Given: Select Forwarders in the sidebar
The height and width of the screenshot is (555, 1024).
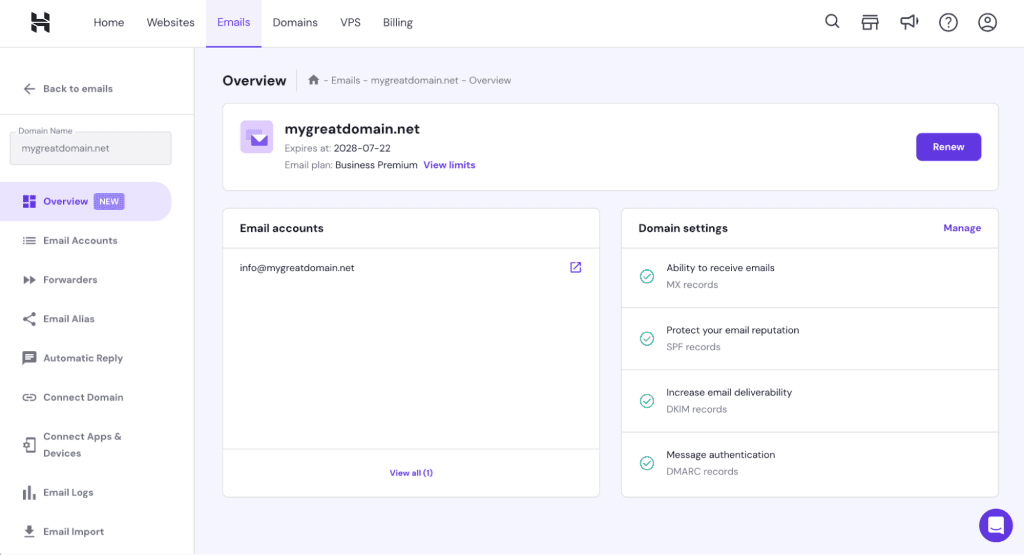Looking at the screenshot, I should click(70, 280).
